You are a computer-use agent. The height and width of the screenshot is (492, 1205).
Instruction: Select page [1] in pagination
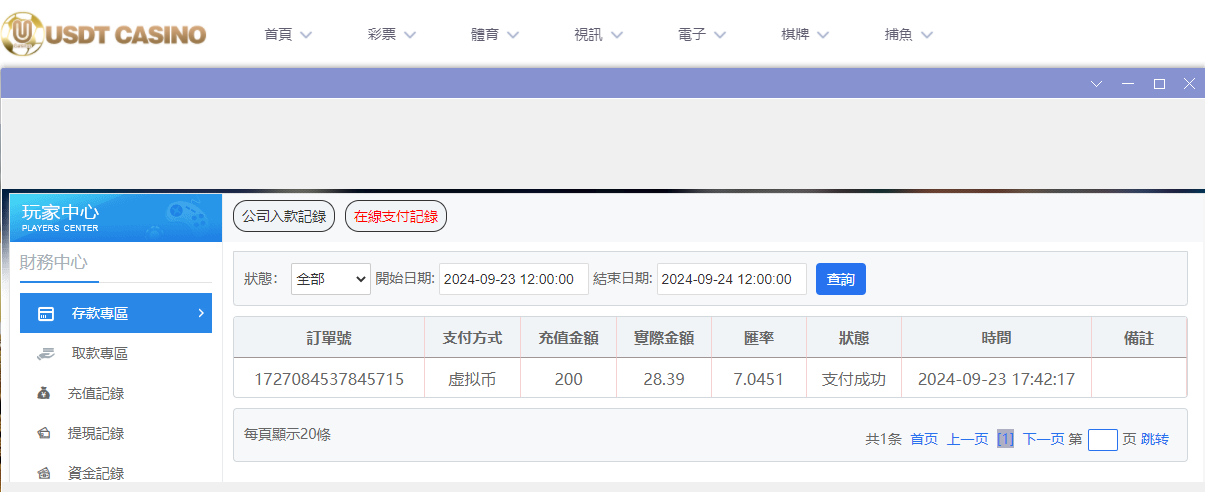point(1005,439)
